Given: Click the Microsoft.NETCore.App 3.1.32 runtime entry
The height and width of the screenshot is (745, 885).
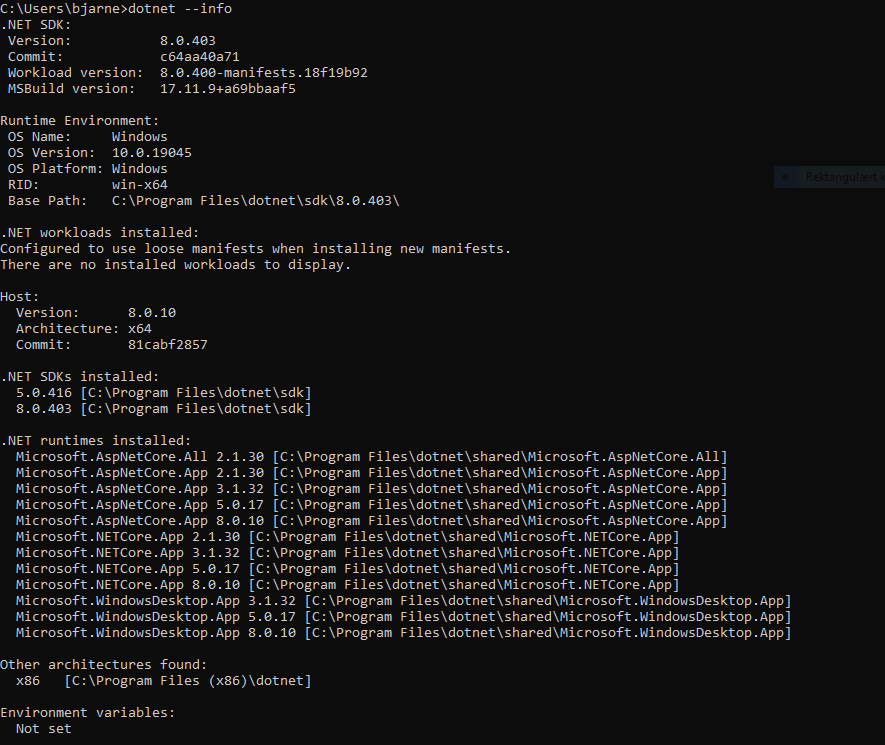Looking at the screenshot, I should (x=348, y=553).
